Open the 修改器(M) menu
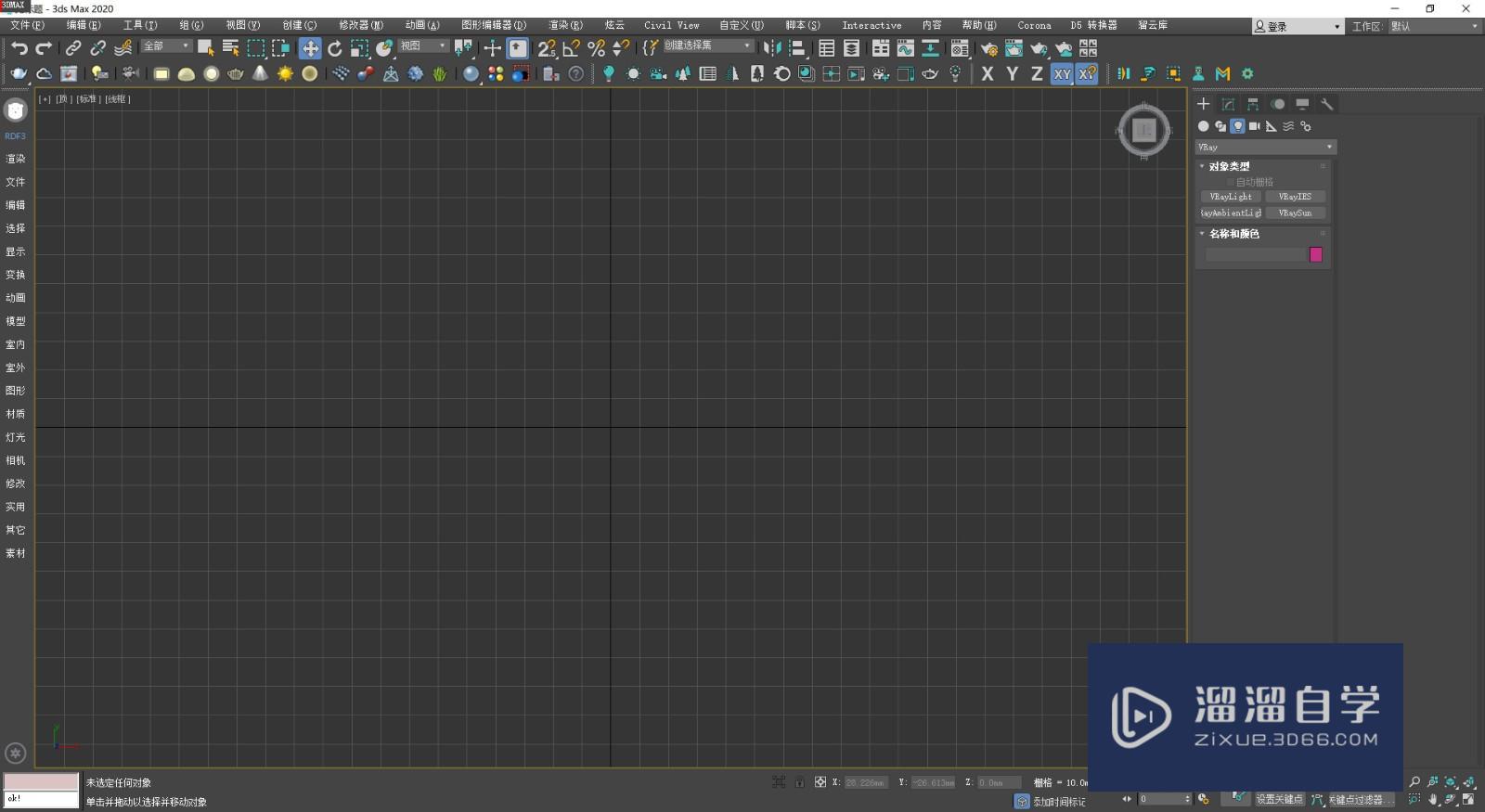This screenshot has width=1485, height=812. [x=361, y=25]
